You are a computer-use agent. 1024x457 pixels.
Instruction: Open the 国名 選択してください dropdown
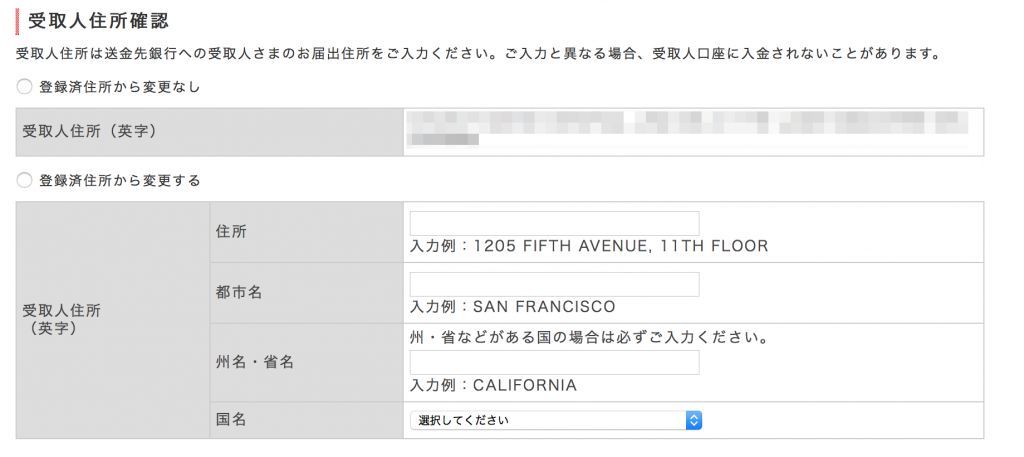556,420
